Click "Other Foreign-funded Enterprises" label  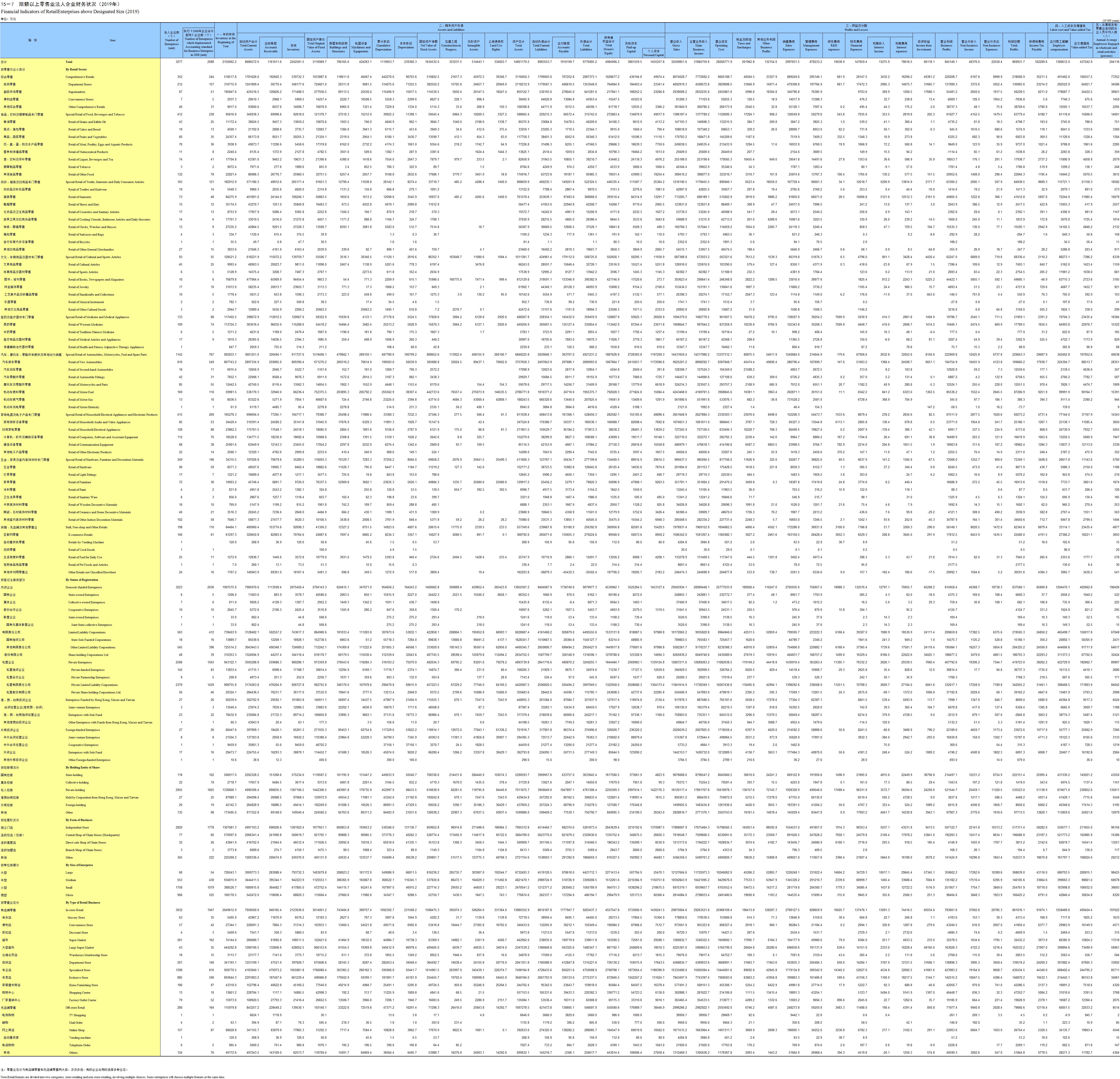point(89,760)
